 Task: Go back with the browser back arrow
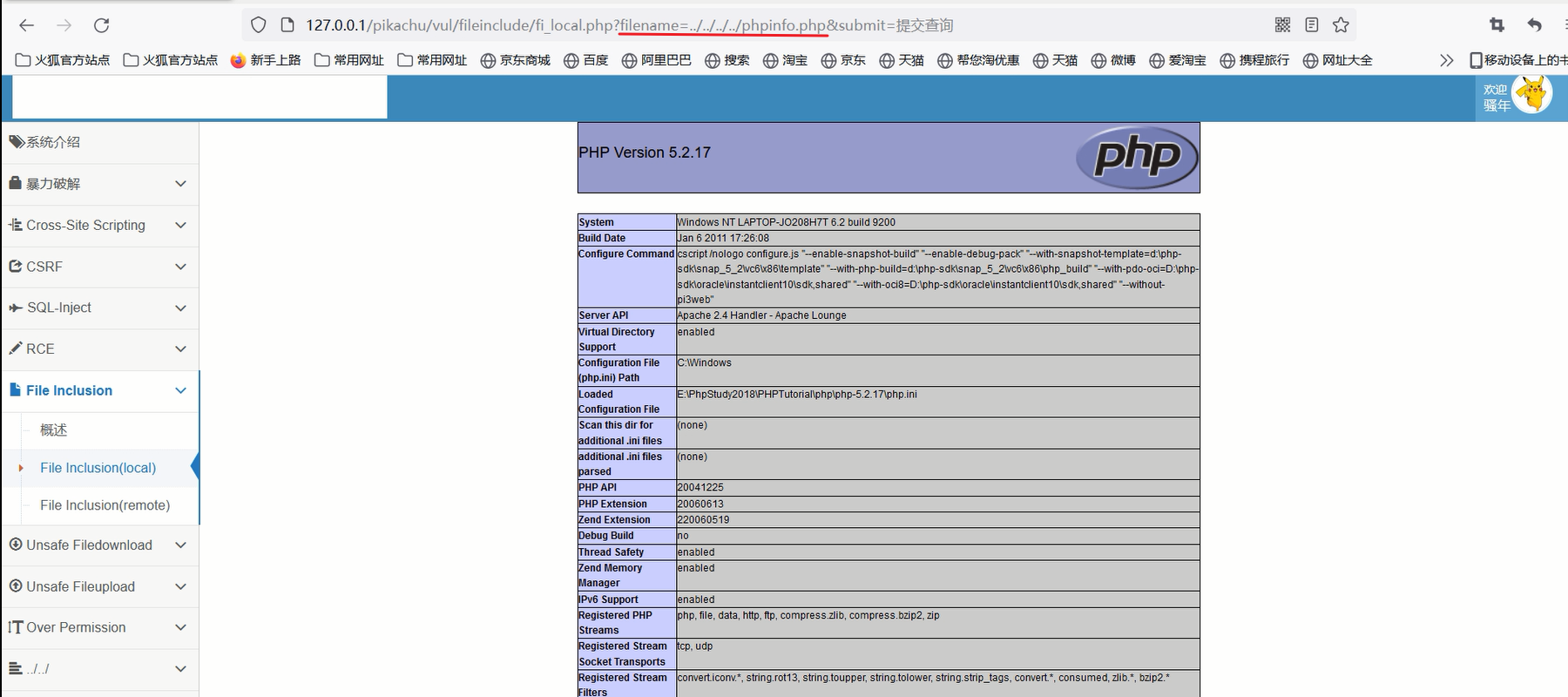[27, 25]
